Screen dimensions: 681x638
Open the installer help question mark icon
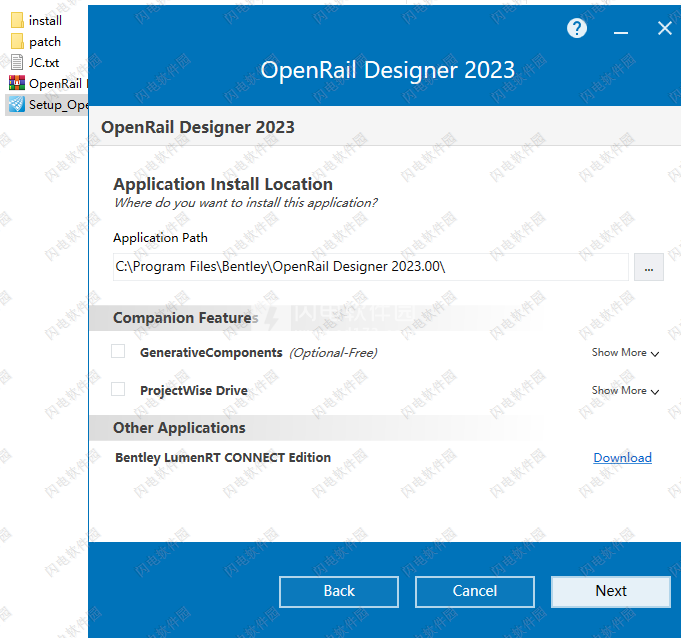click(577, 29)
